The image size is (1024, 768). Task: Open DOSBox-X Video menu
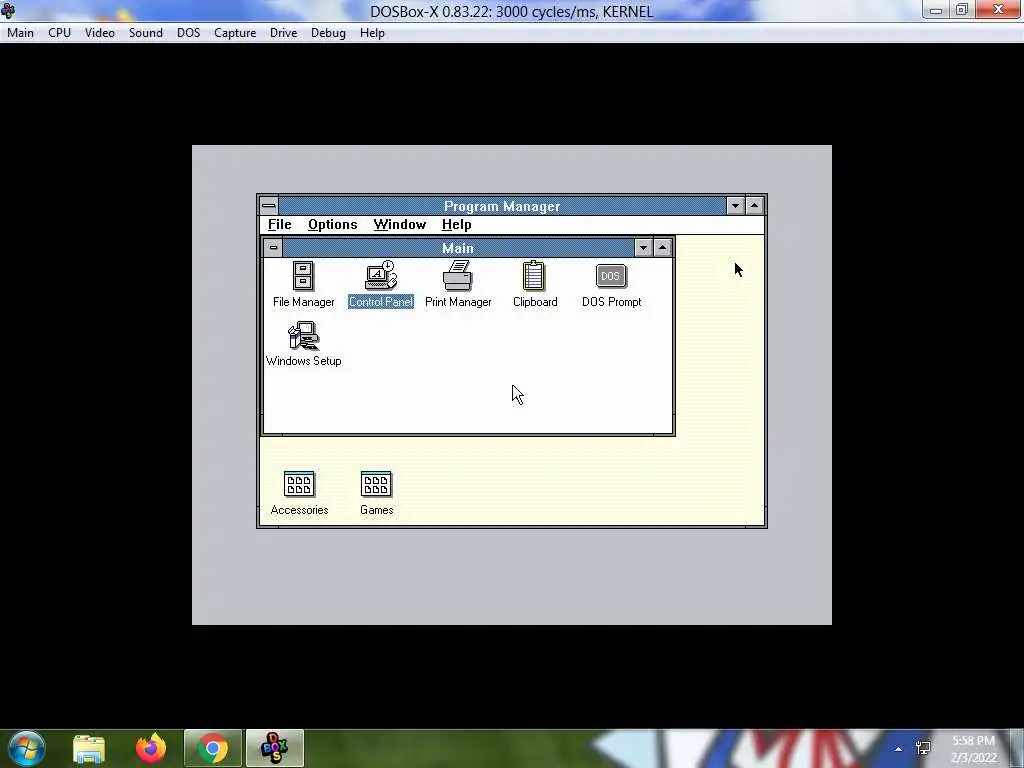point(99,33)
